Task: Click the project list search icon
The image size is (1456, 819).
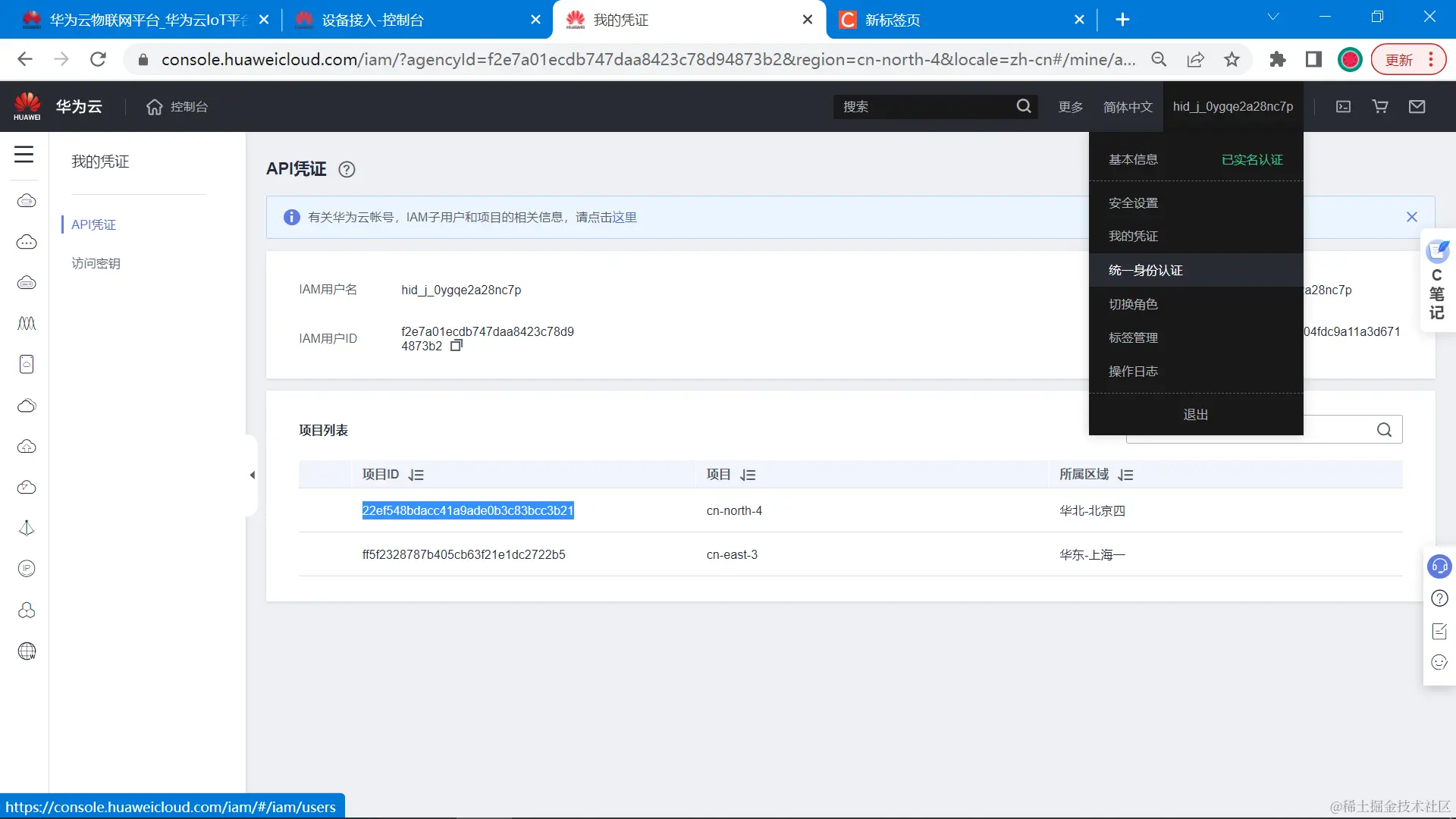Action: (x=1384, y=430)
